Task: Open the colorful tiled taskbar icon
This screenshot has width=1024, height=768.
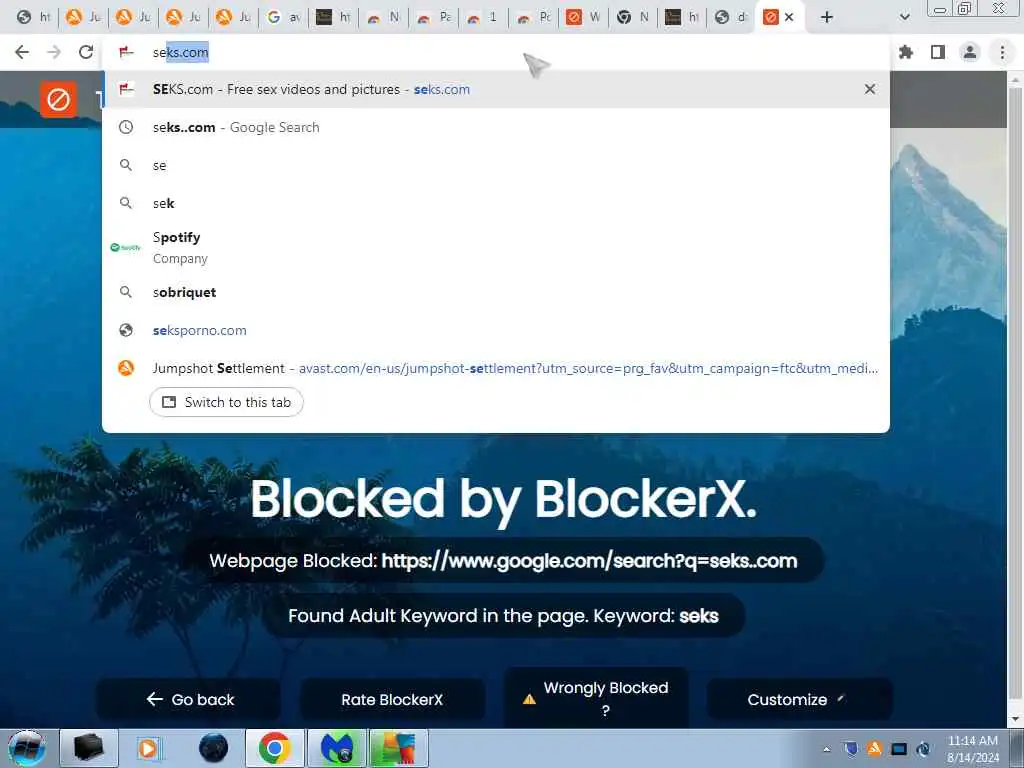Action: tap(398, 748)
